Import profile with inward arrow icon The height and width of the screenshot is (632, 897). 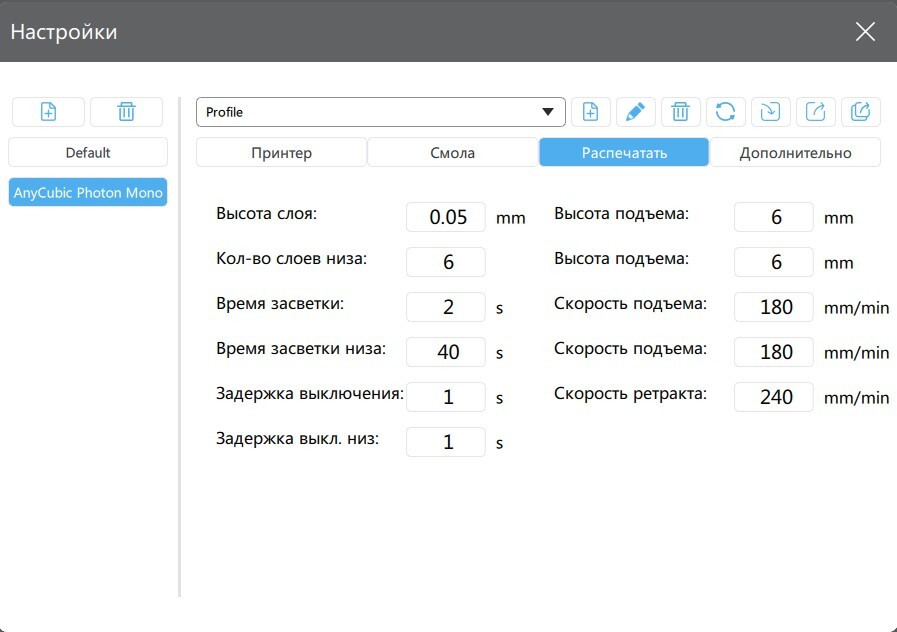[771, 112]
